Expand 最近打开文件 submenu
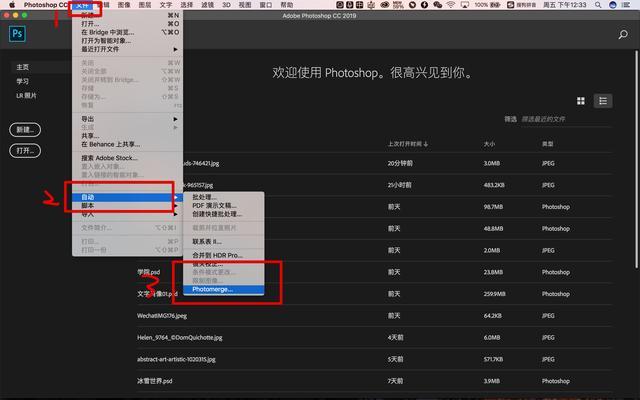The height and width of the screenshot is (400, 640). [127, 49]
